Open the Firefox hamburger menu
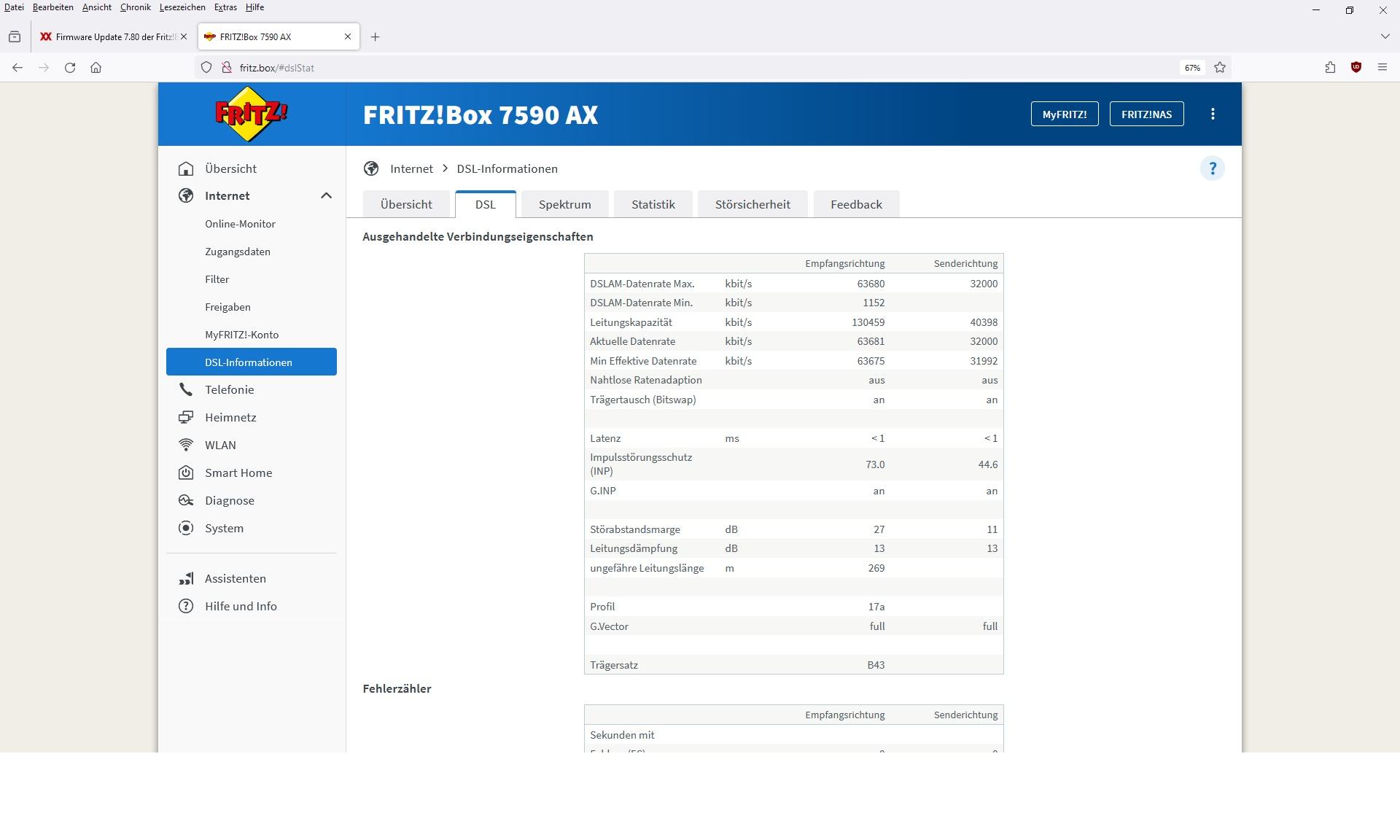The width and height of the screenshot is (1400, 840). [1382, 67]
